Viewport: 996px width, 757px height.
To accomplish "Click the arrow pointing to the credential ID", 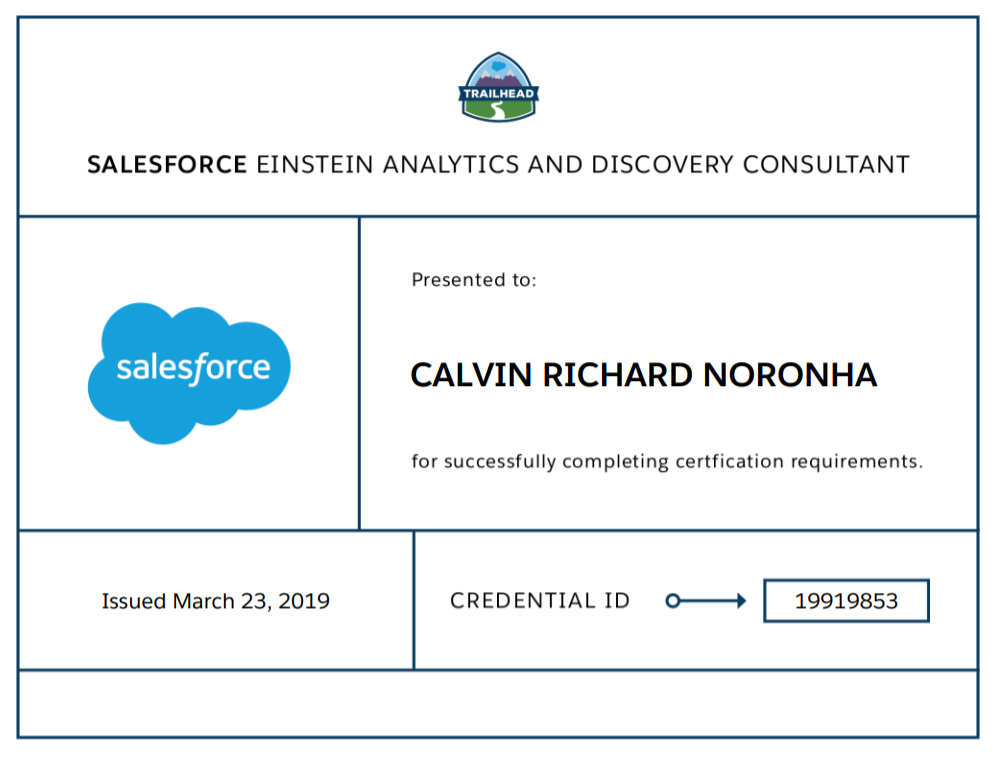I will pos(706,600).
